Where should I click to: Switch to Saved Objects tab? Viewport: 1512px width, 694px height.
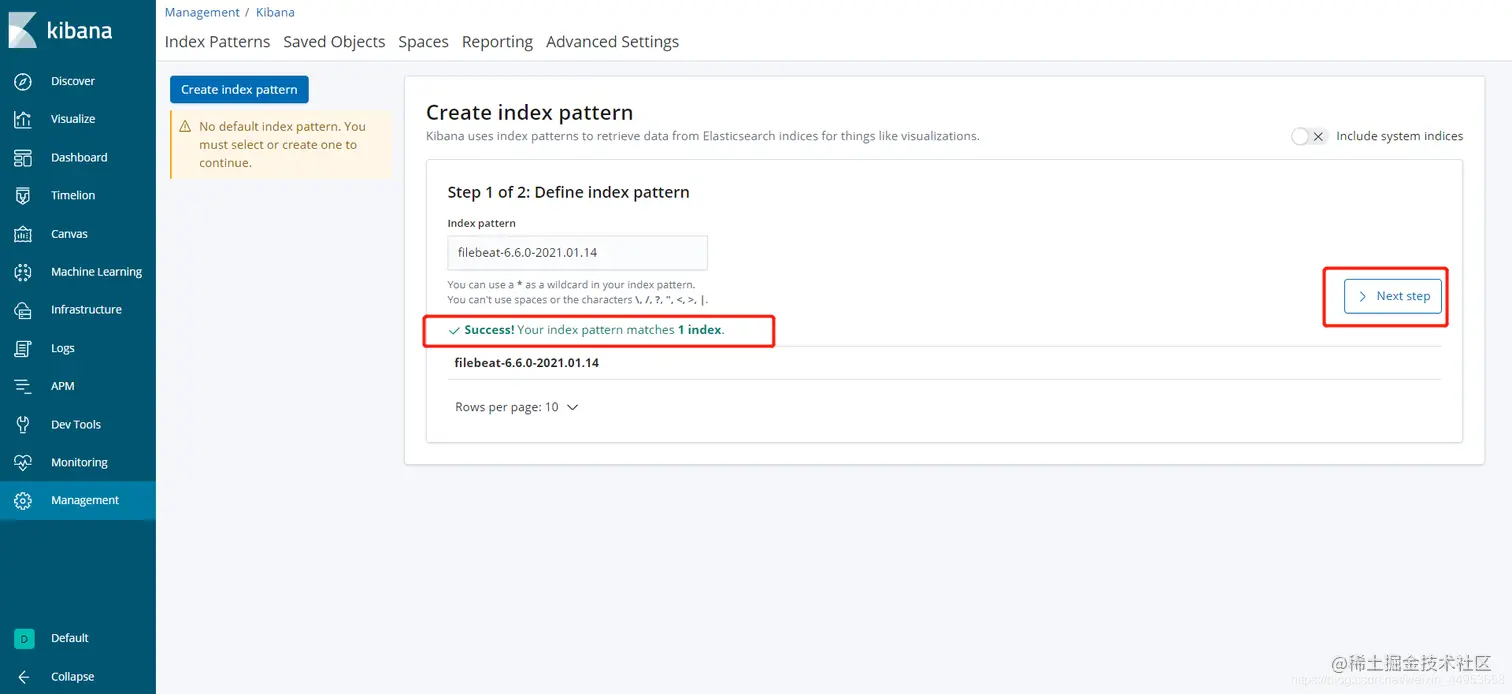[x=334, y=42]
